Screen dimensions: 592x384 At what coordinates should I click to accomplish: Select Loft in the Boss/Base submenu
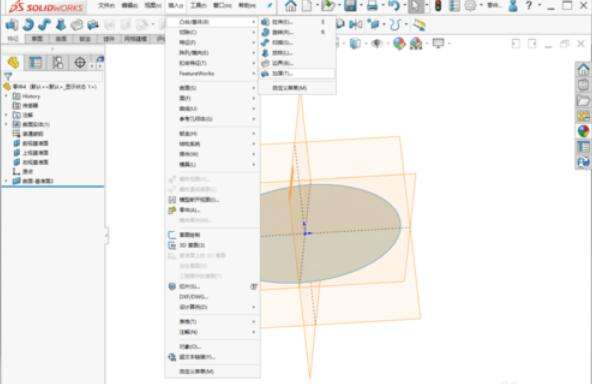click(297, 52)
